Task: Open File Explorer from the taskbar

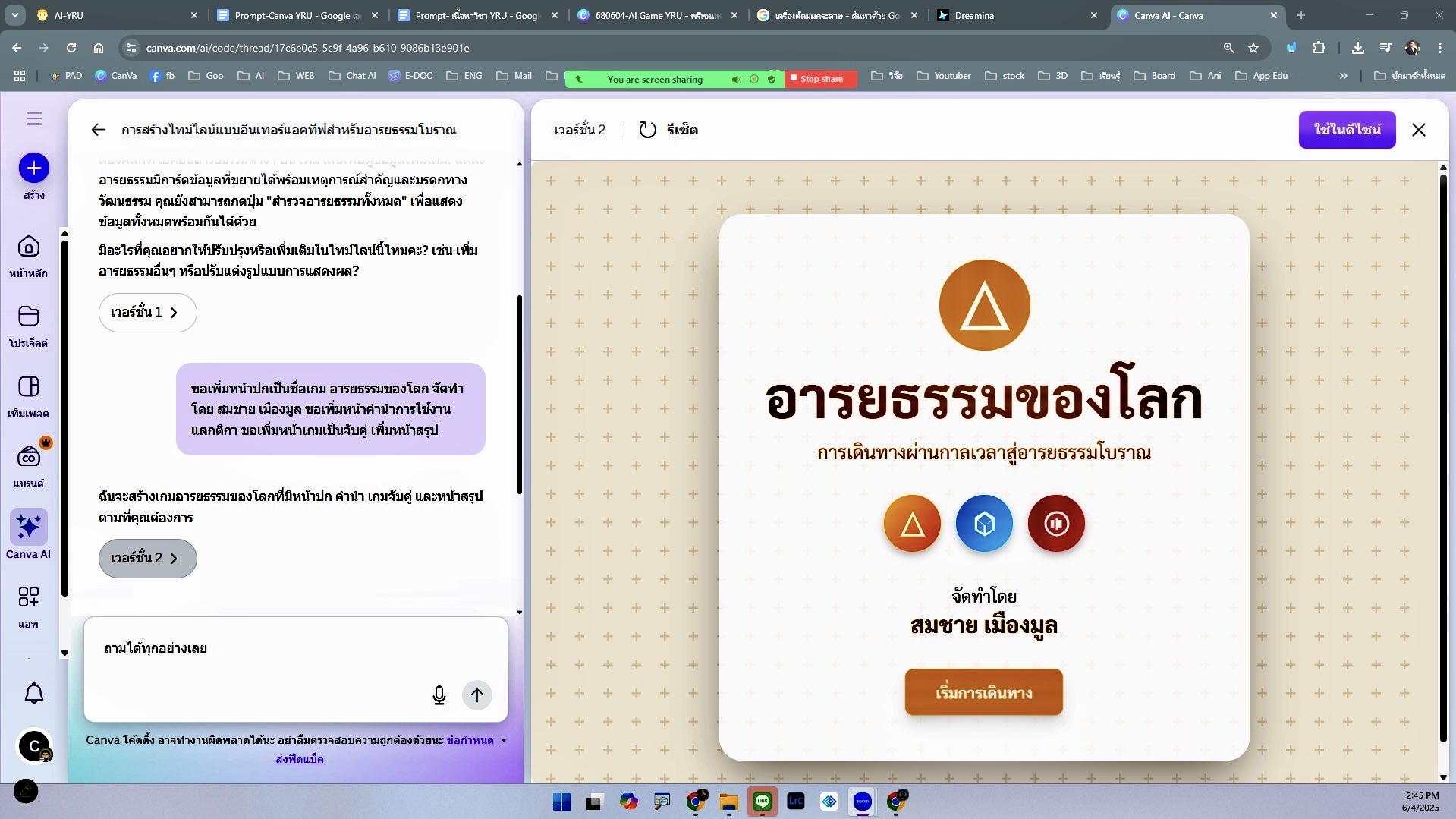Action: pyautogui.click(x=729, y=802)
